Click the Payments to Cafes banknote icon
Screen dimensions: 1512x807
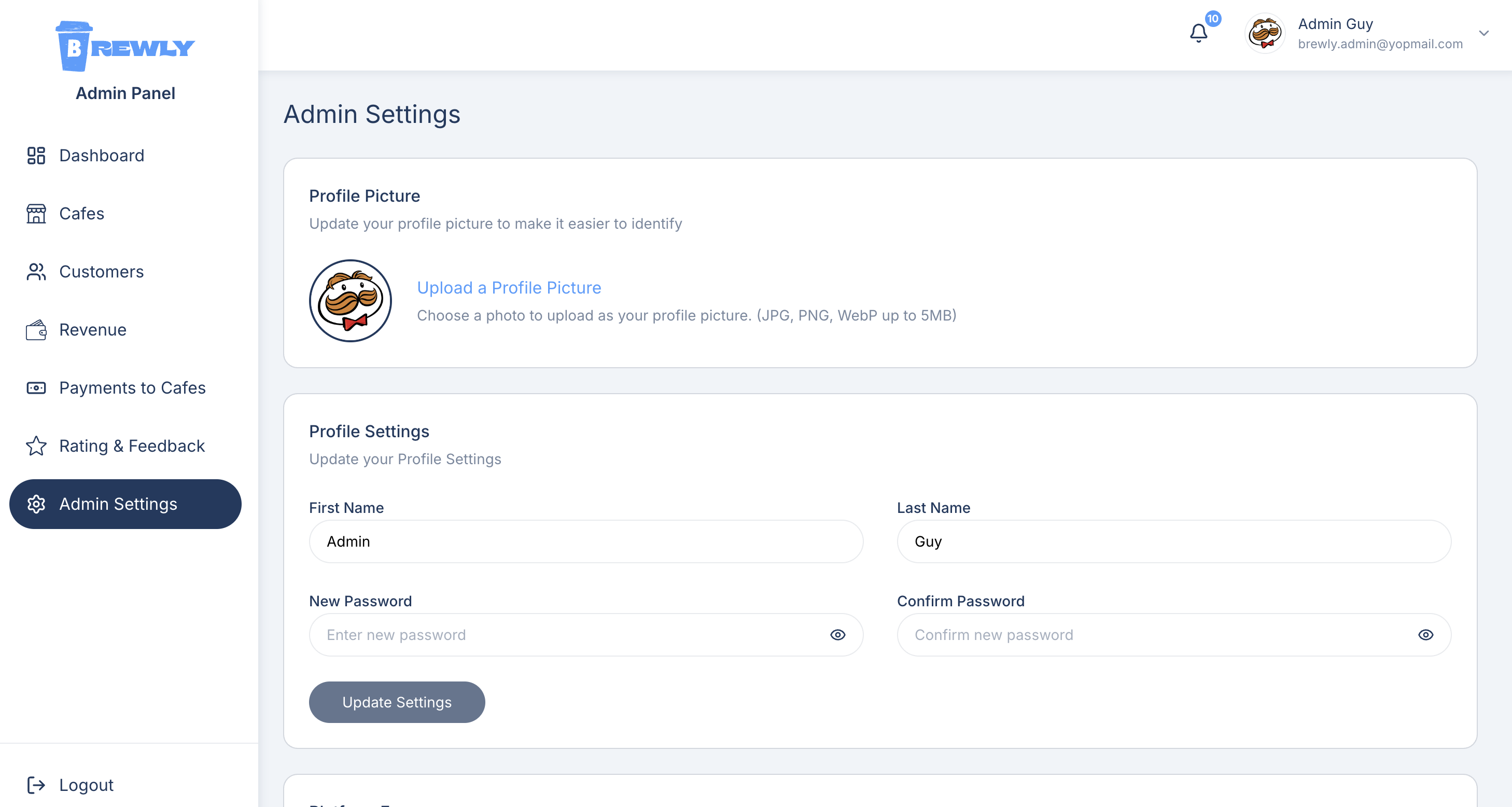pyautogui.click(x=36, y=388)
